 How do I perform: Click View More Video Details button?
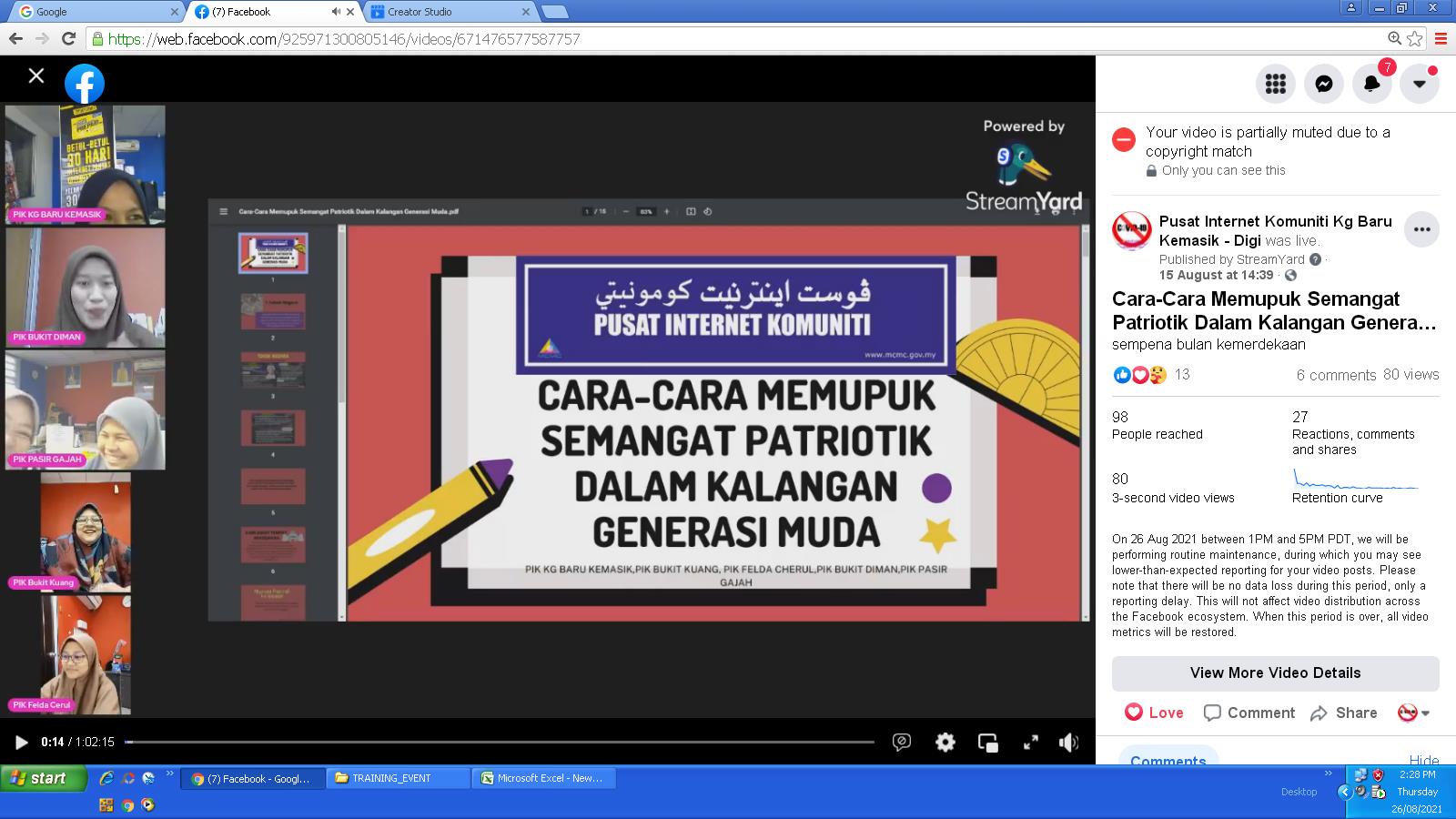pos(1275,672)
